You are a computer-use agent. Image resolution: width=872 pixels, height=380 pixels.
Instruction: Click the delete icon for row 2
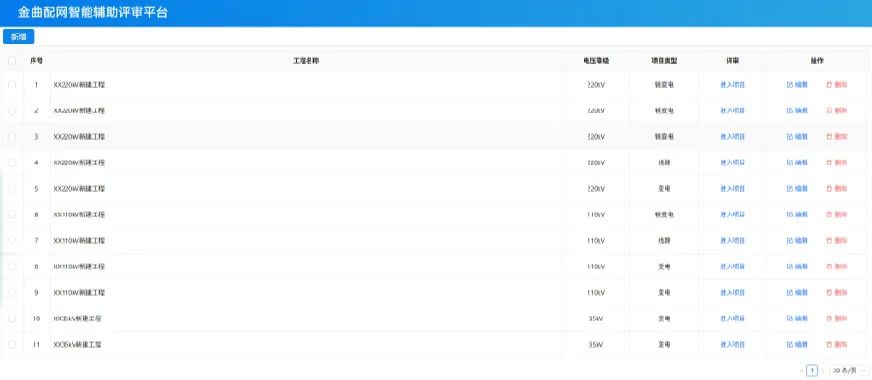[x=829, y=111]
